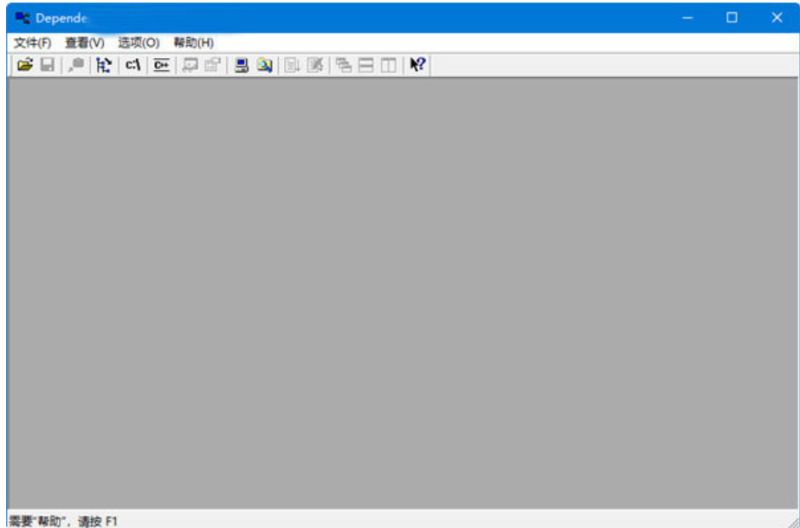
Task: Toggle the Auto Expand tree icon
Action: [103, 65]
